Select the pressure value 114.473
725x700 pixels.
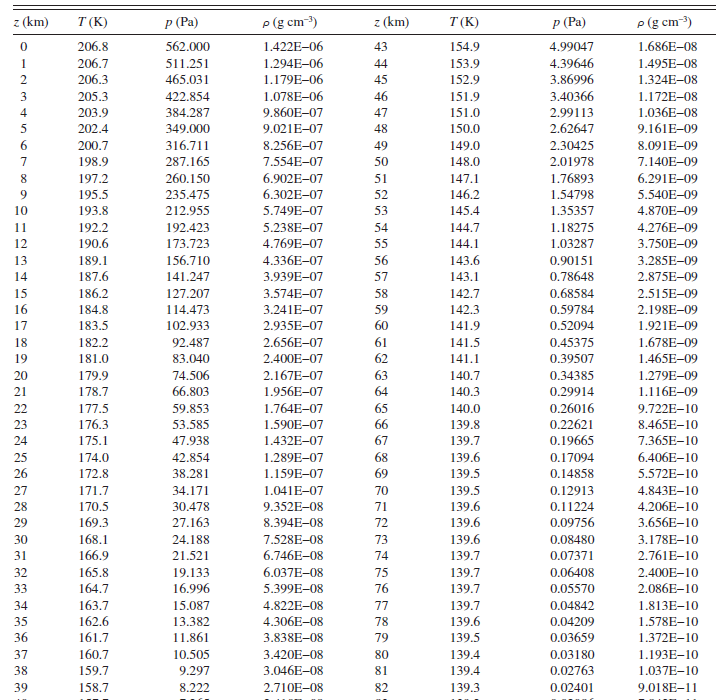pos(188,309)
